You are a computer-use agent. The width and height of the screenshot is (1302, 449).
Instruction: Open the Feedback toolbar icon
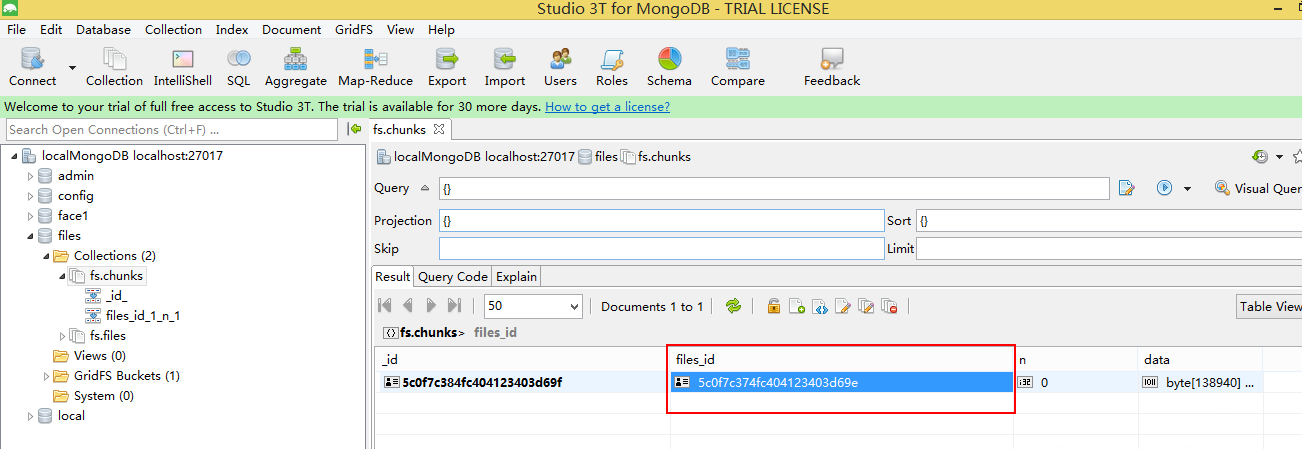click(x=832, y=67)
